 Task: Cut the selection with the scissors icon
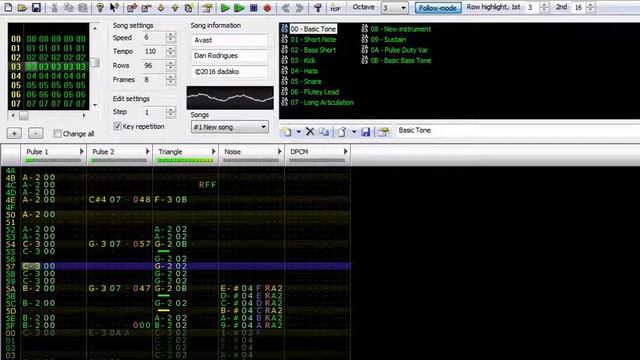click(x=54, y=7)
